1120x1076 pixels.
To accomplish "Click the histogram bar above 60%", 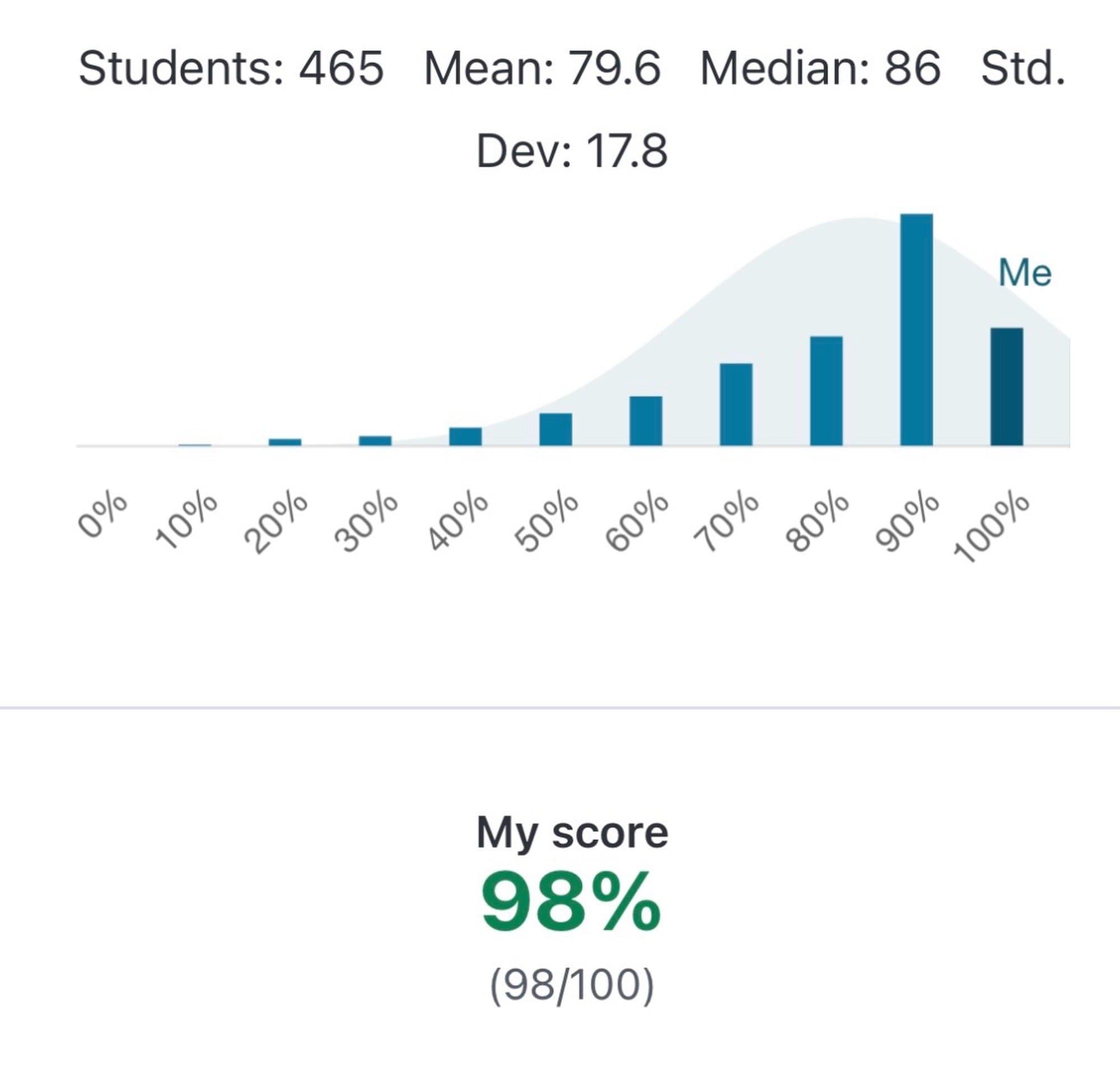I will pyautogui.click(x=646, y=421).
